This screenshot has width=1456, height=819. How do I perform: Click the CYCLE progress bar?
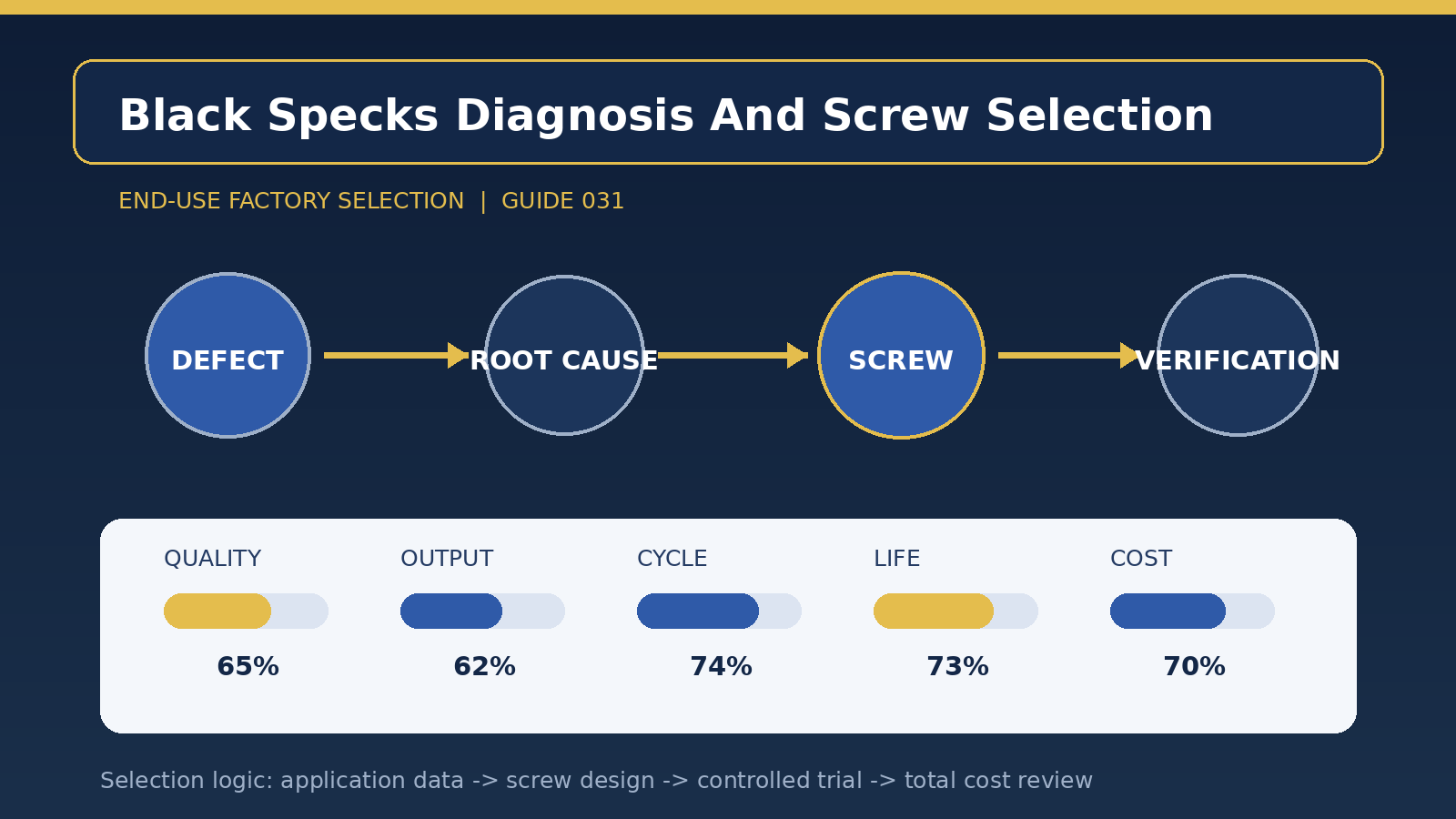[x=719, y=611]
